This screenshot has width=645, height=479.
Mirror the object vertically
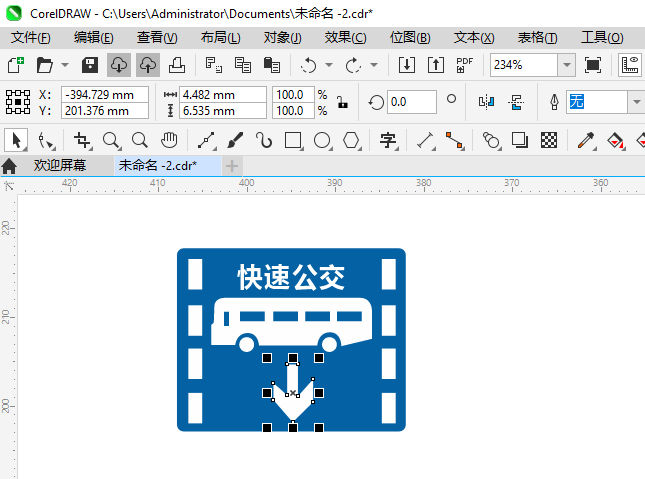pyautogui.click(x=516, y=102)
